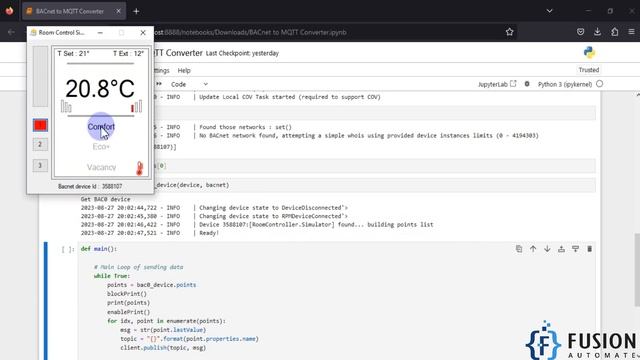Click the T Ext : 12° label
Image resolution: width=640 pixels, height=360 pixels.
click(128, 53)
